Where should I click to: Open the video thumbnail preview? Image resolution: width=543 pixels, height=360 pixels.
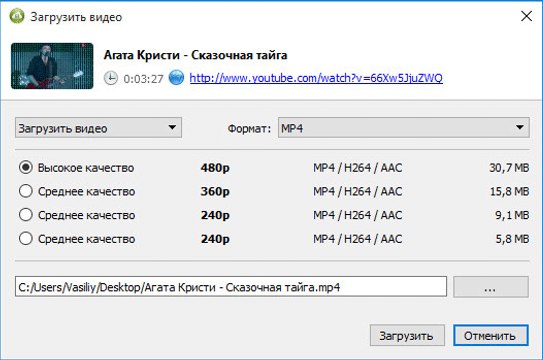point(52,66)
